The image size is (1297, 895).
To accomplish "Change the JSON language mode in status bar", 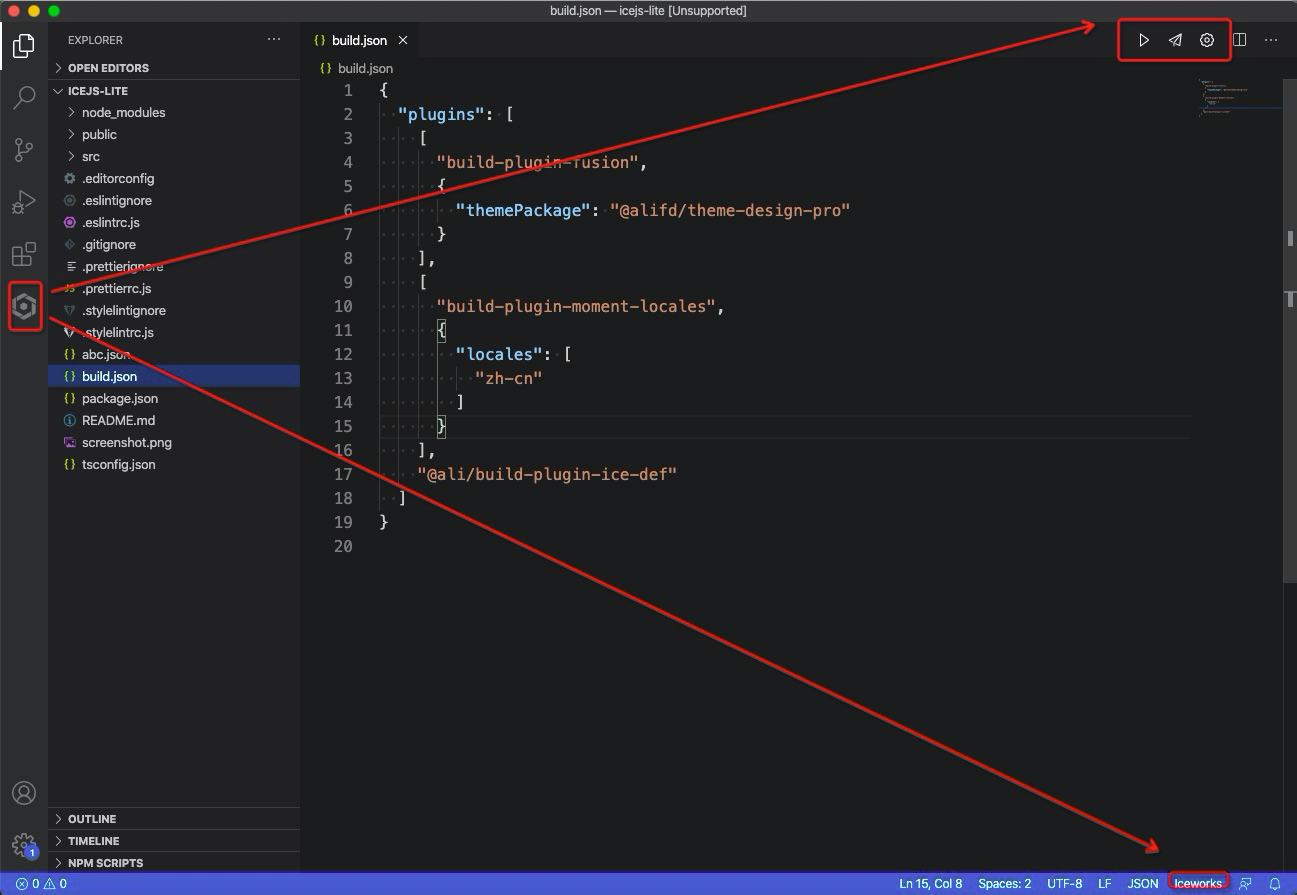I will pyautogui.click(x=1142, y=883).
